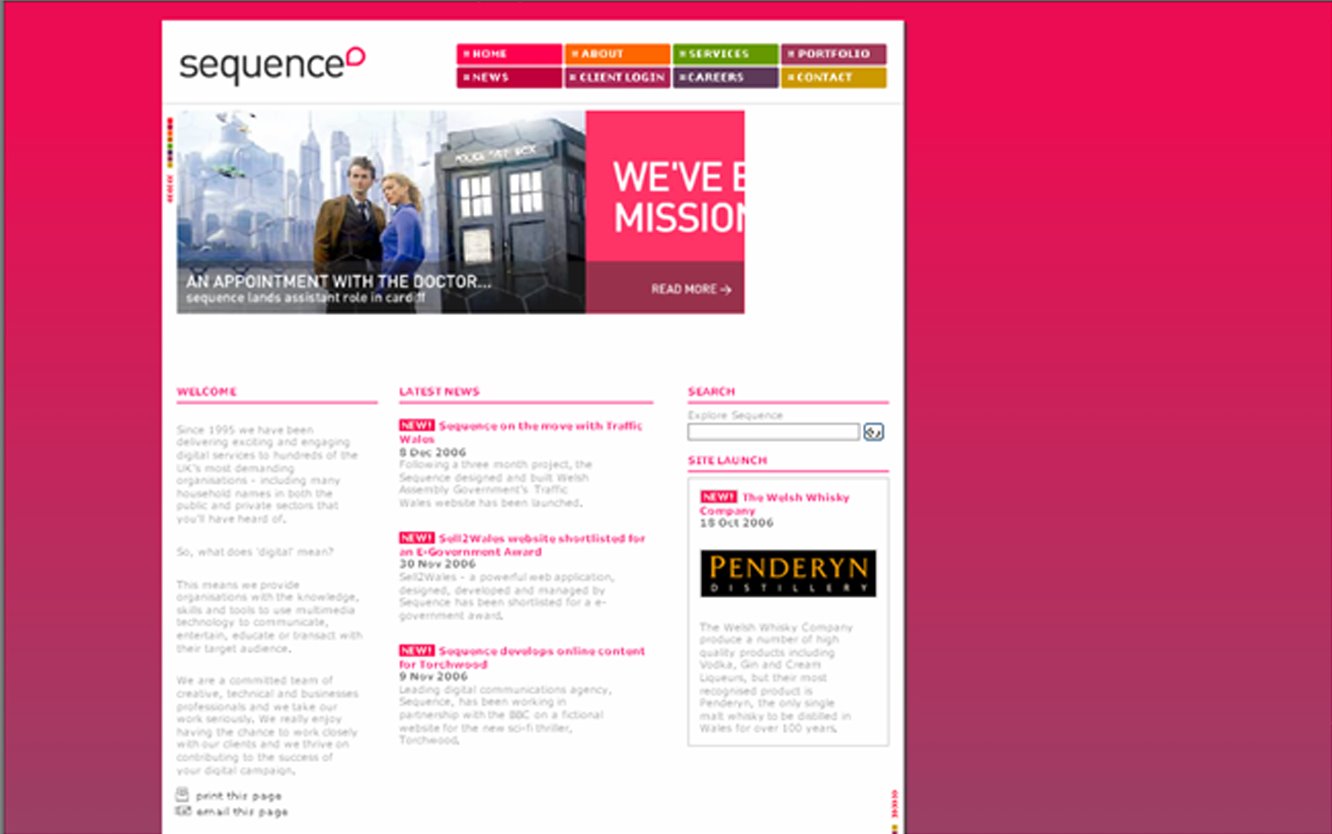Click the print this page link text
The width and height of the screenshot is (1332, 834).
[238, 796]
